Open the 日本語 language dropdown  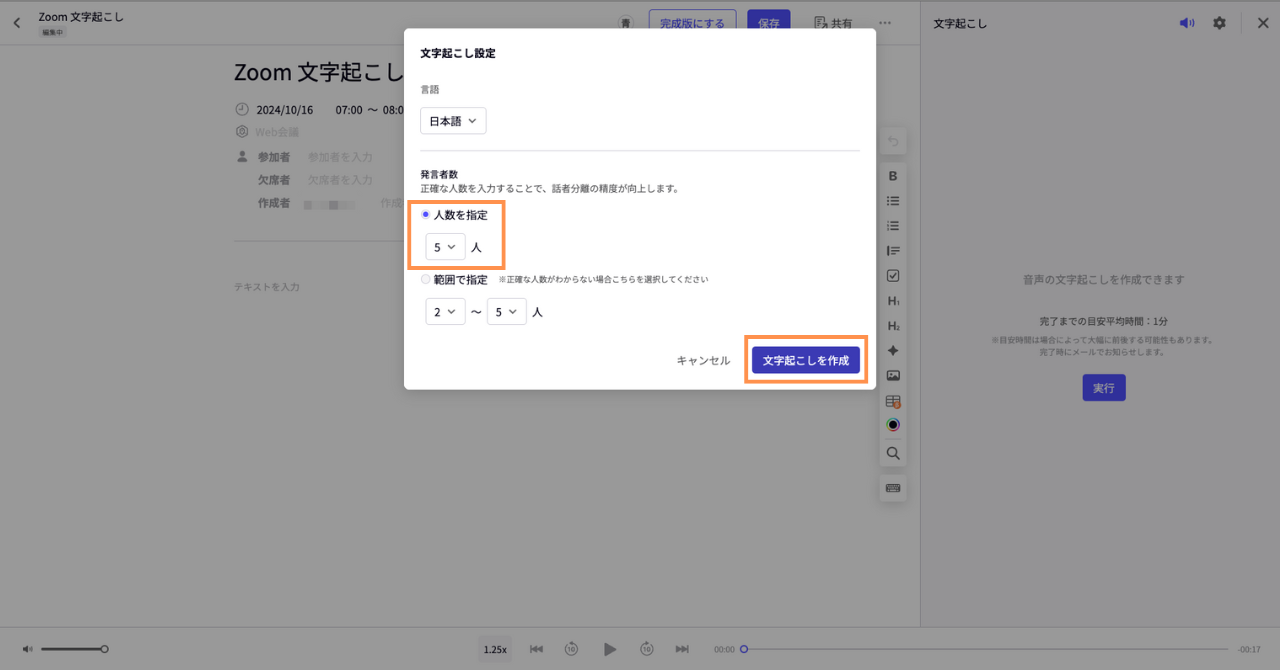pyautogui.click(x=453, y=121)
